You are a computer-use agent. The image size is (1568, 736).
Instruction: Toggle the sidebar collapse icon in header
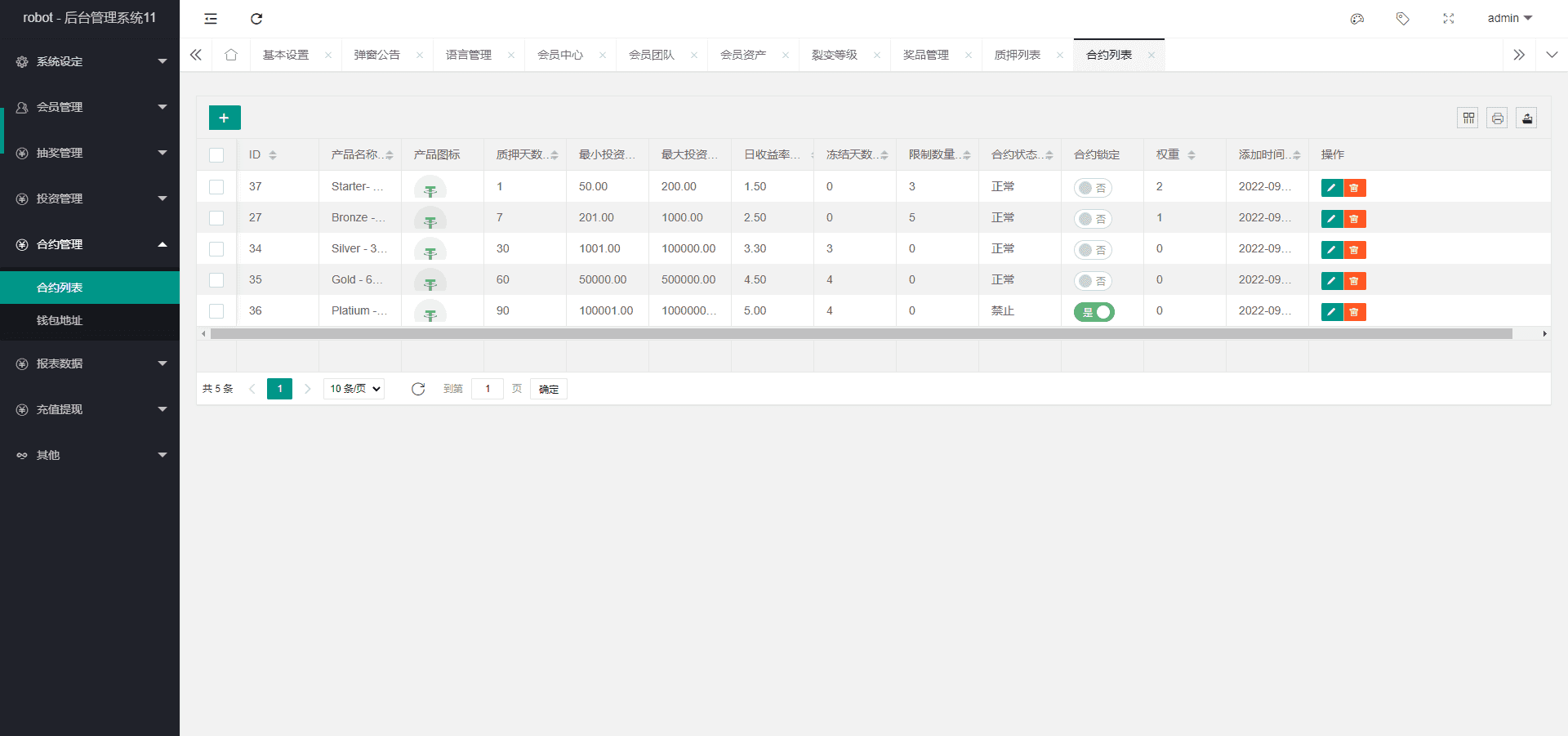coord(211,19)
